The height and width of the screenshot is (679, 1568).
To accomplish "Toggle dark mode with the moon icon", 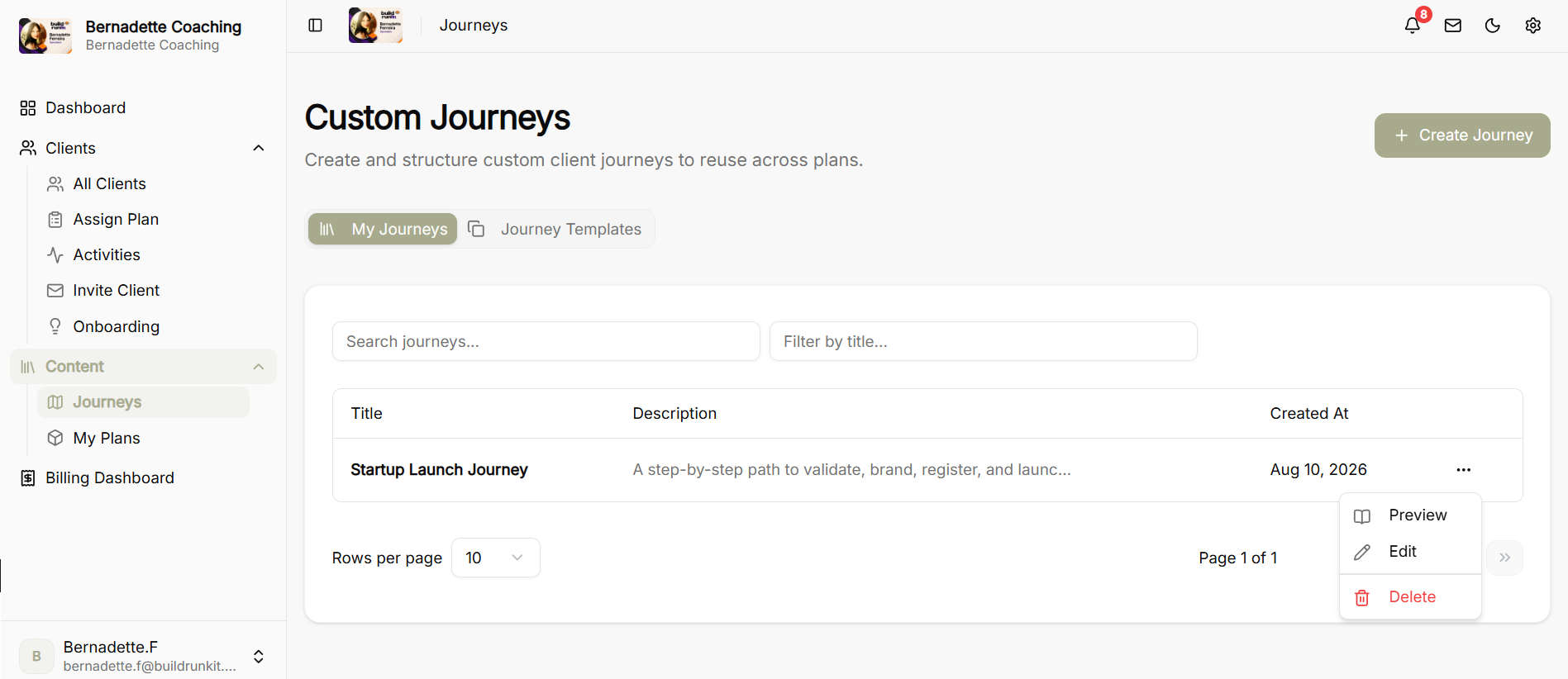I will (1493, 26).
